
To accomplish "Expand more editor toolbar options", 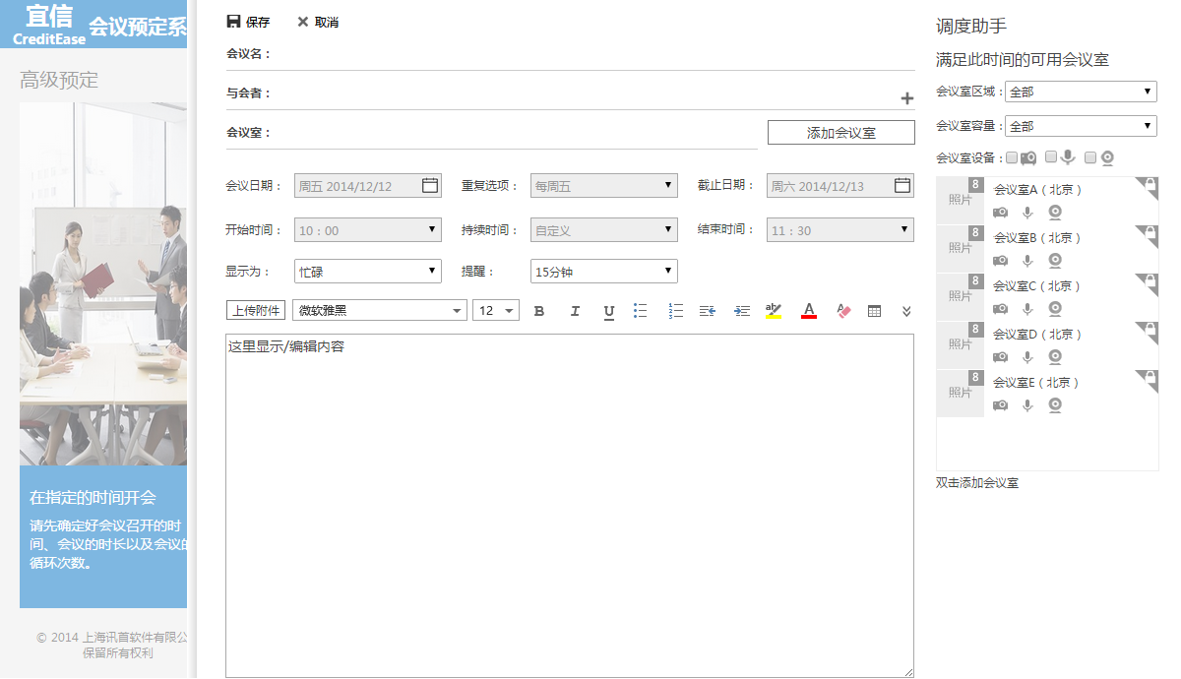I will tap(906, 311).
